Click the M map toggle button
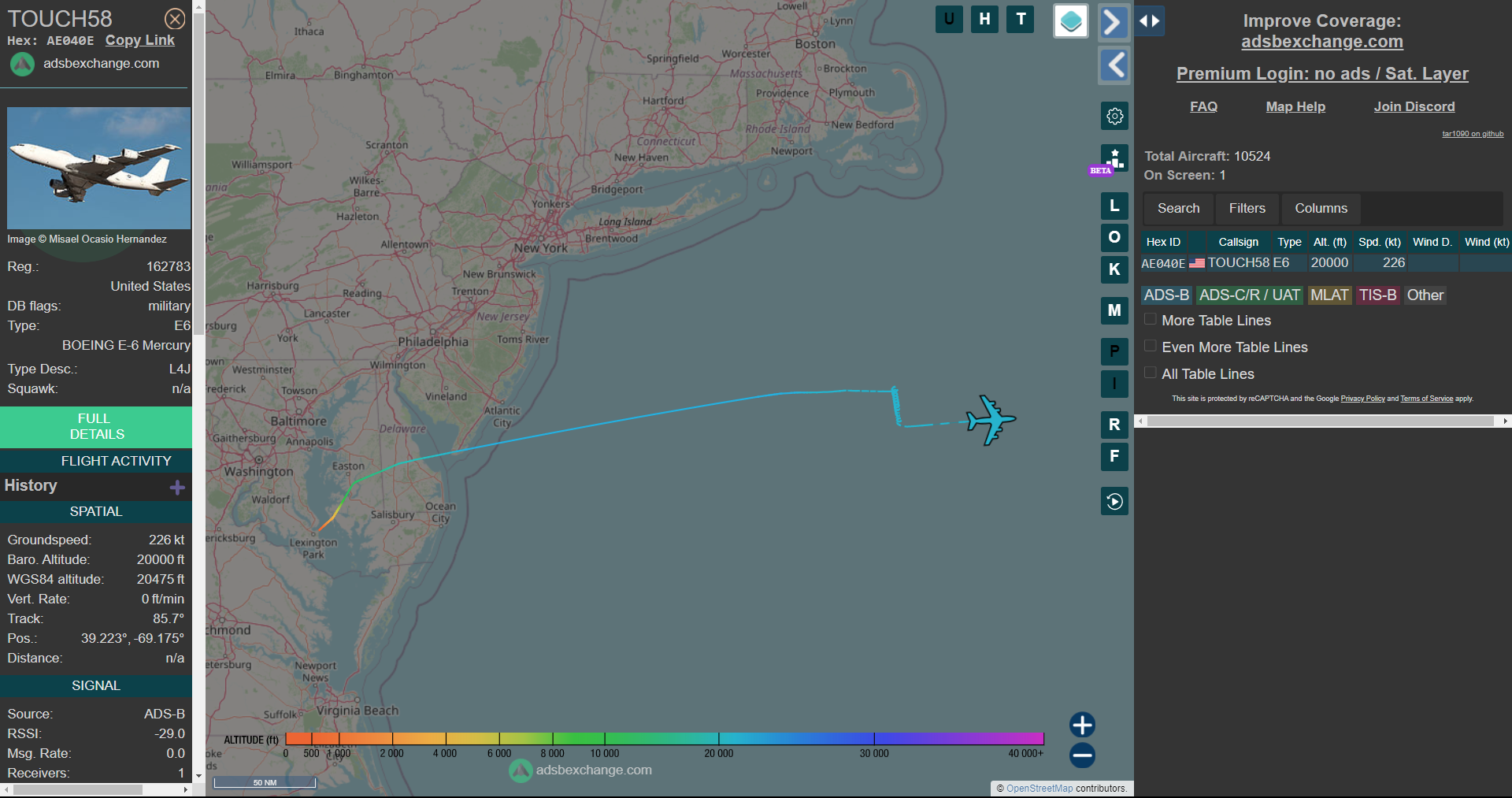The width and height of the screenshot is (1512, 798). pos(1114,310)
